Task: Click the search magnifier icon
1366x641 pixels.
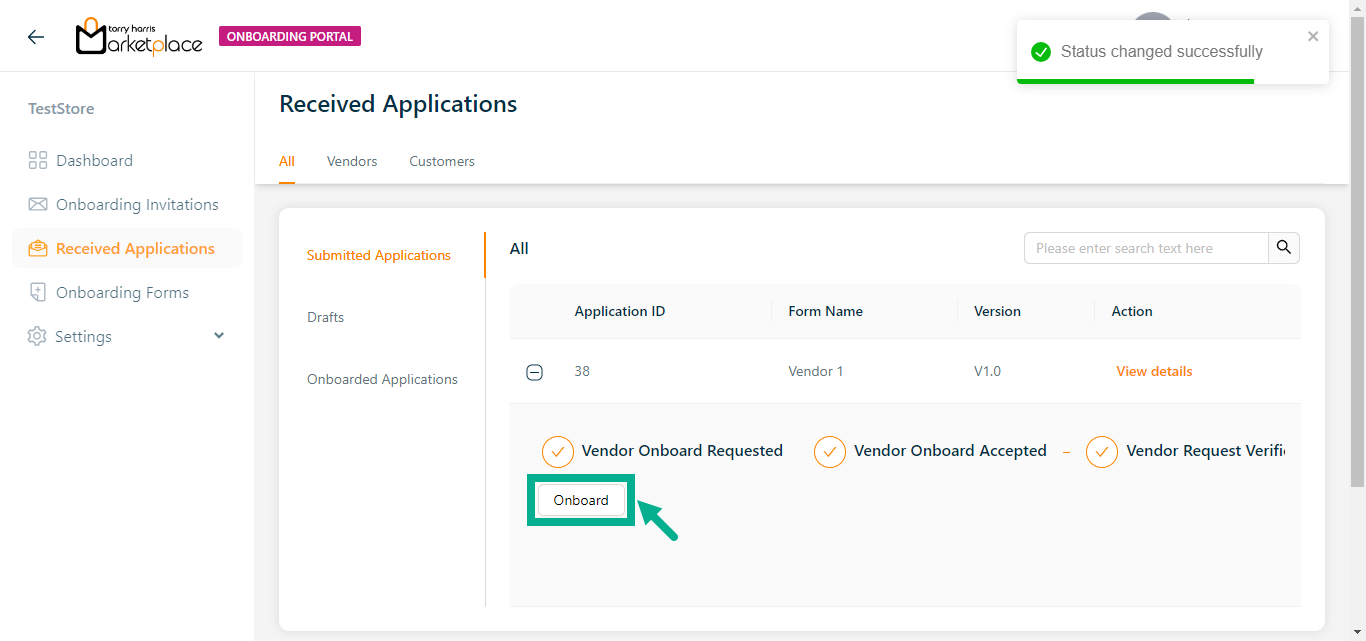Action: tap(1284, 248)
